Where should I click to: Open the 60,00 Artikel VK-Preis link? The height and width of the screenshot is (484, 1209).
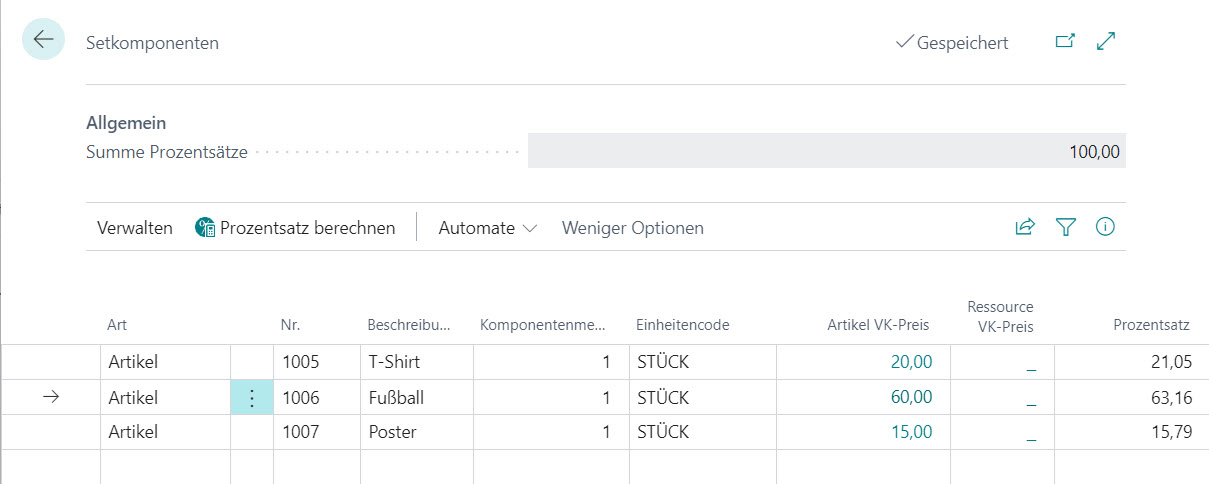pyautogui.click(x=911, y=397)
